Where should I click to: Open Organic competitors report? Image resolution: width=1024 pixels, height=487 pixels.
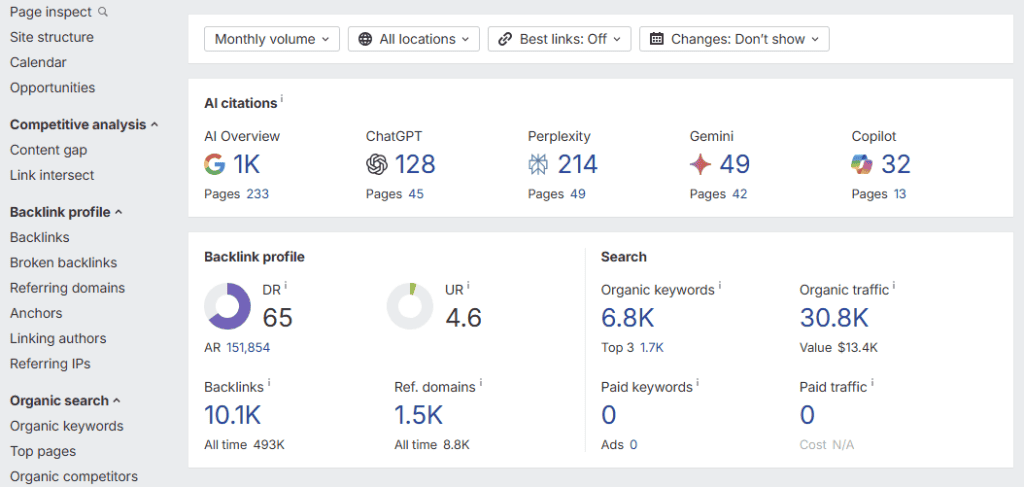[x=74, y=477]
